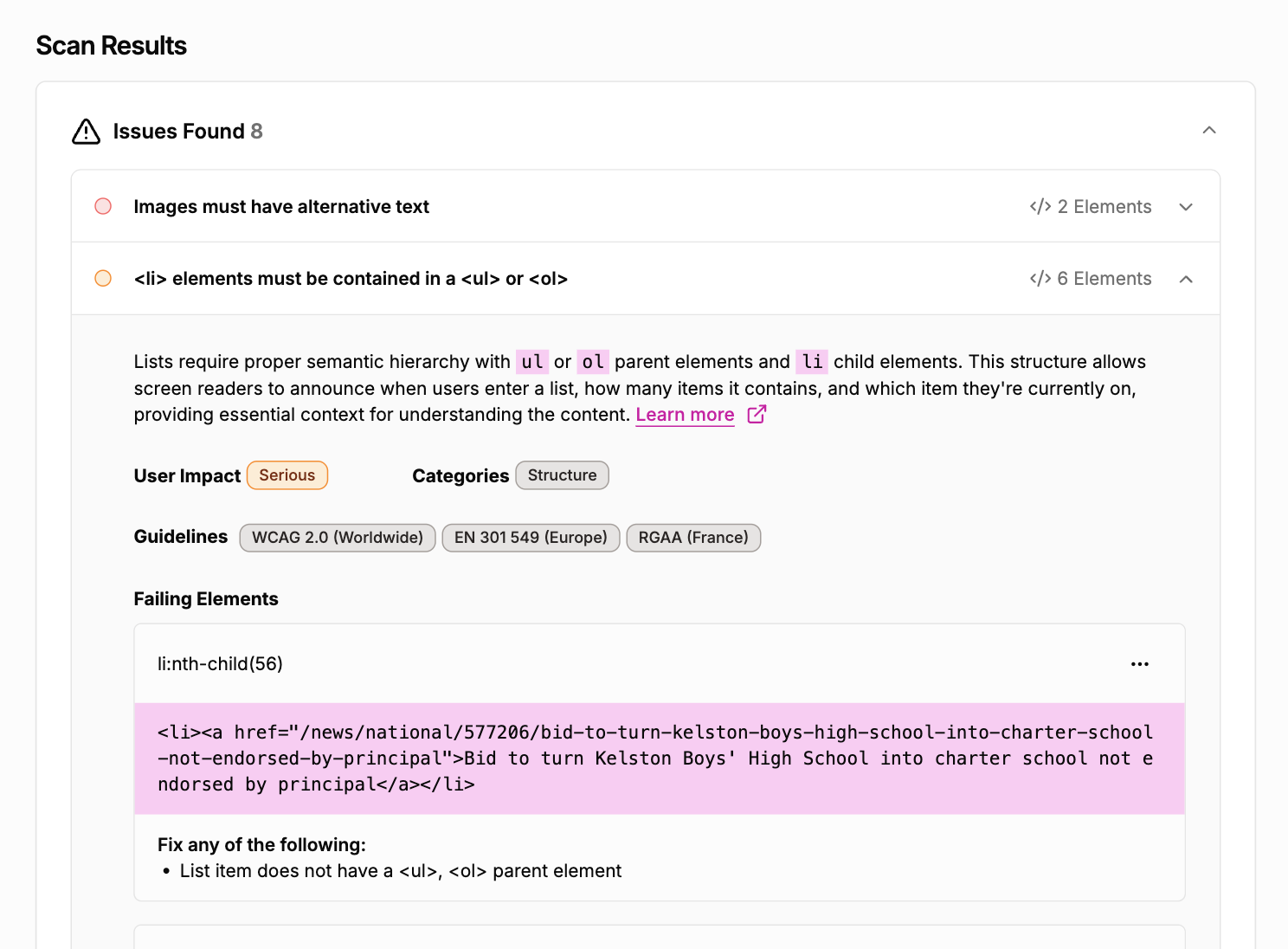Click the external link icon after Learn more
Image resolution: width=1288 pixels, height=949 pixels.
coord(757,414)
